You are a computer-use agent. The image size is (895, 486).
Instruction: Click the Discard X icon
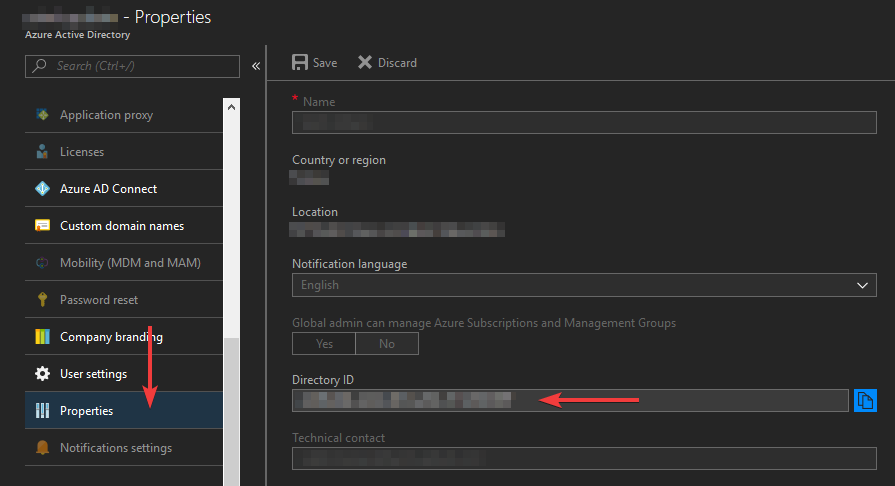point(365,62)
